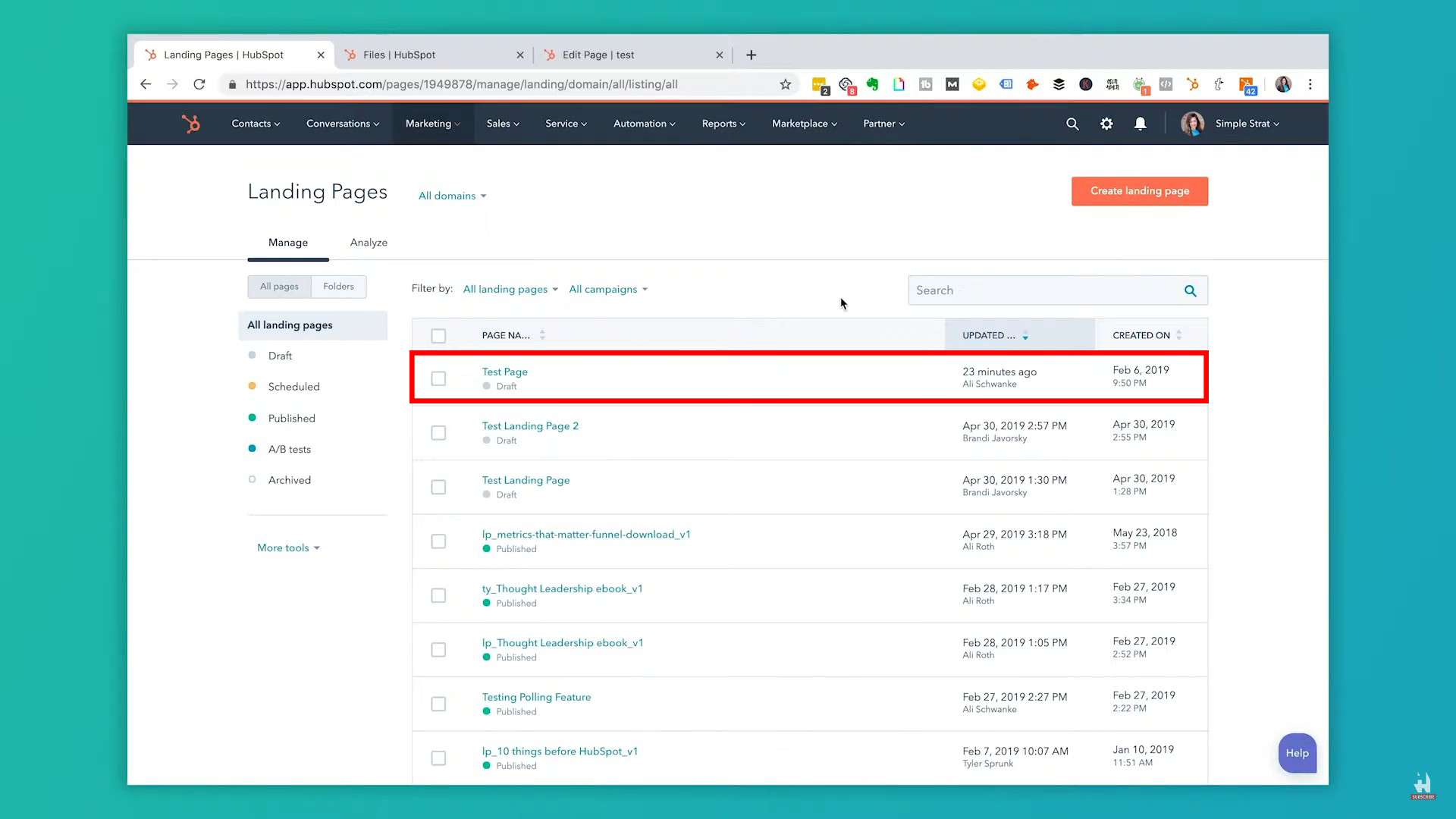Image resolution: width=1456 pixels, height=819 pixels.
Task: Click Create landing page button
Action: (x=1140, y=191)
